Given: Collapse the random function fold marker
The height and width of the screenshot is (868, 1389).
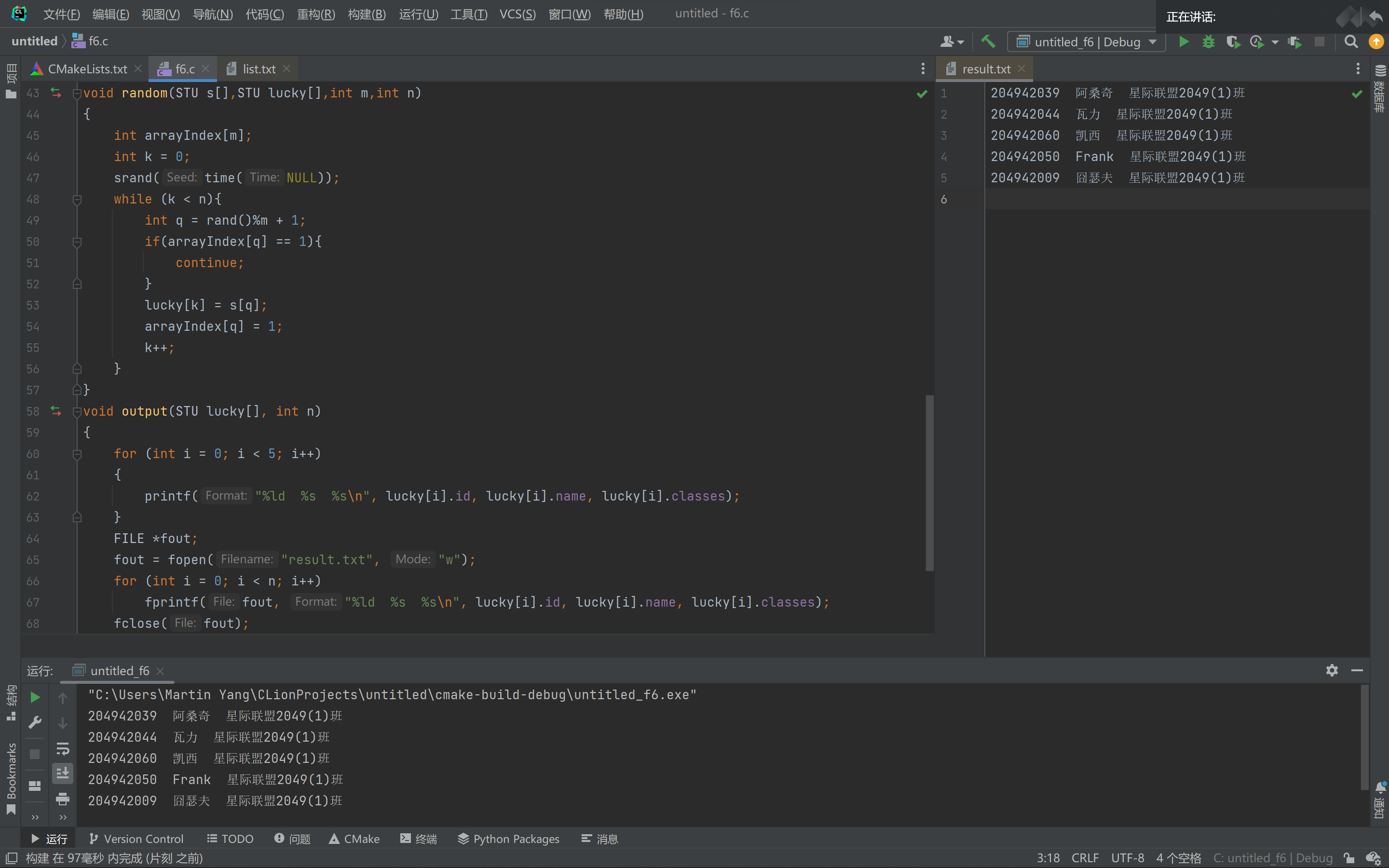Looking at the screenshot, I should 77,93.
